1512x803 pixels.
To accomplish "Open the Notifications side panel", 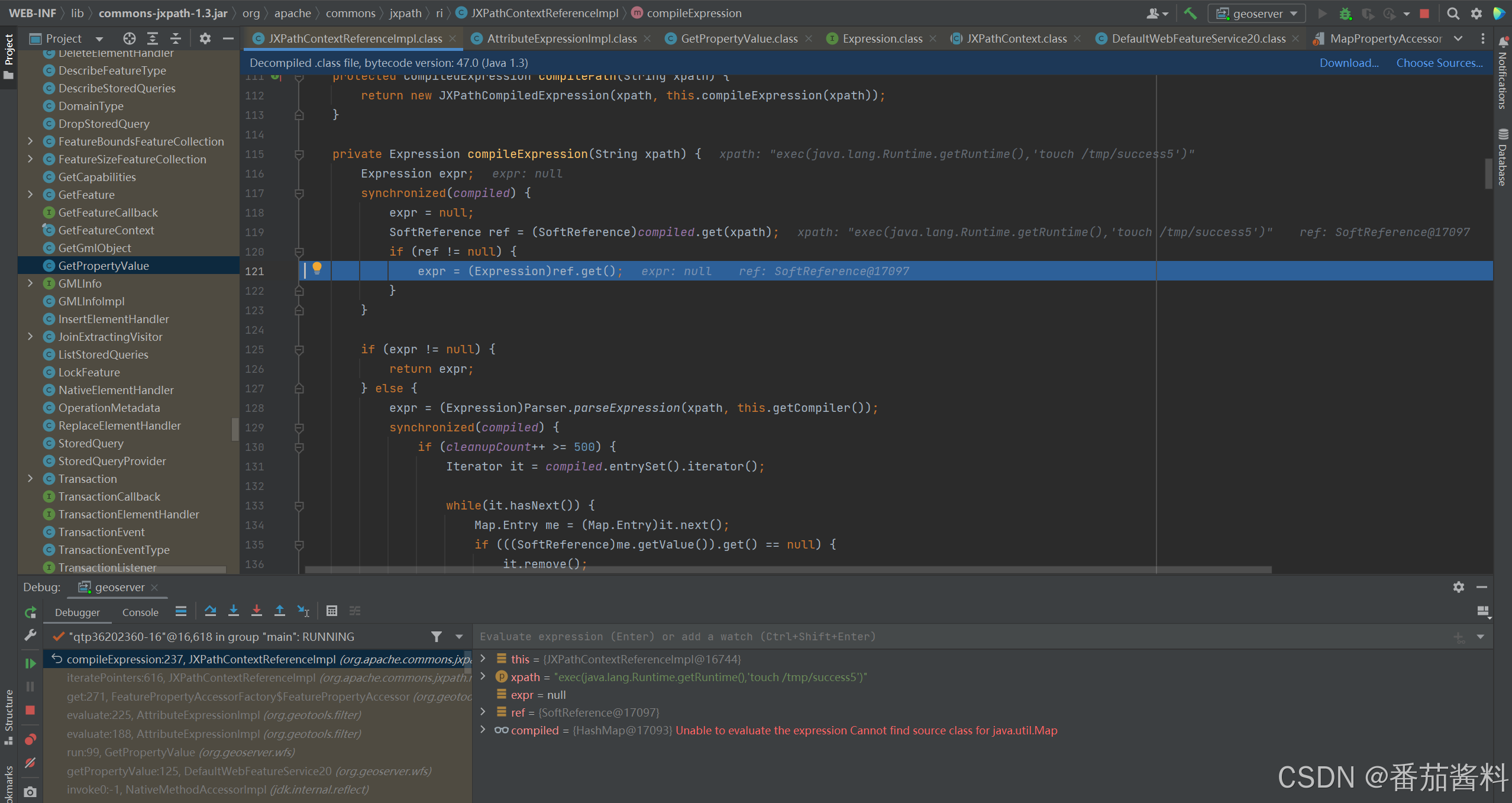I will click(1503, 73).
